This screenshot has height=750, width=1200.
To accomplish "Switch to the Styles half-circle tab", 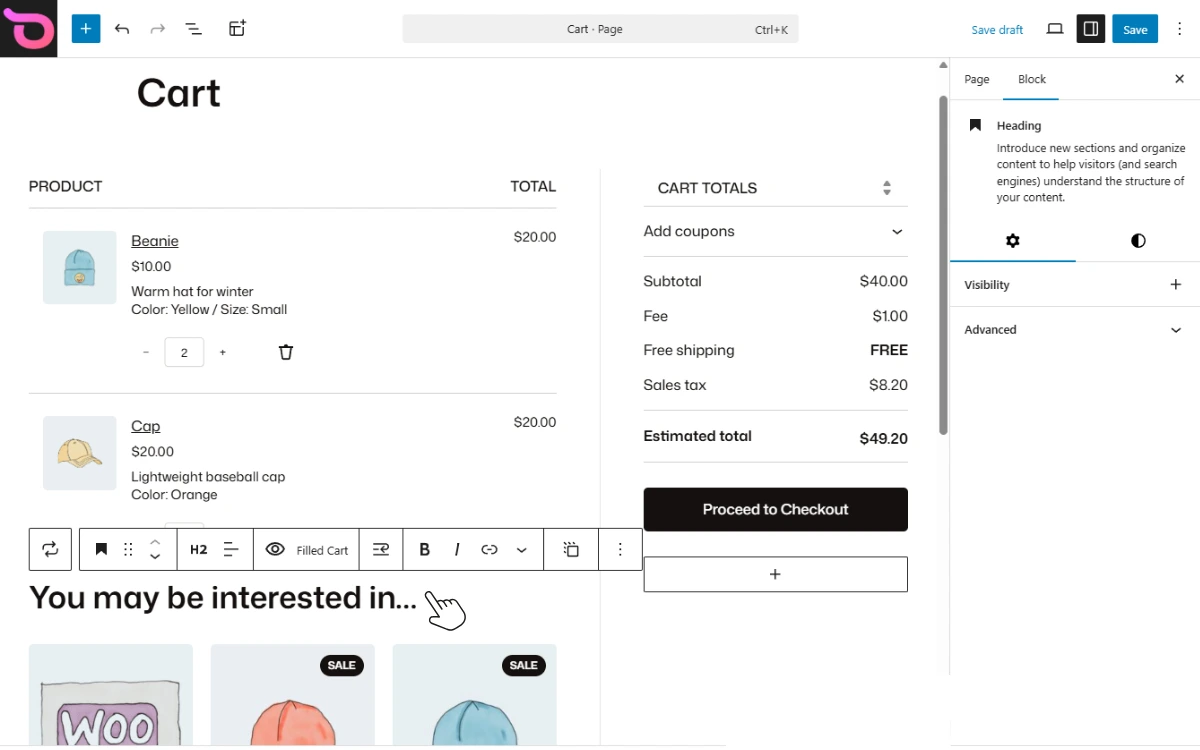I will [x=1138, y=241].
